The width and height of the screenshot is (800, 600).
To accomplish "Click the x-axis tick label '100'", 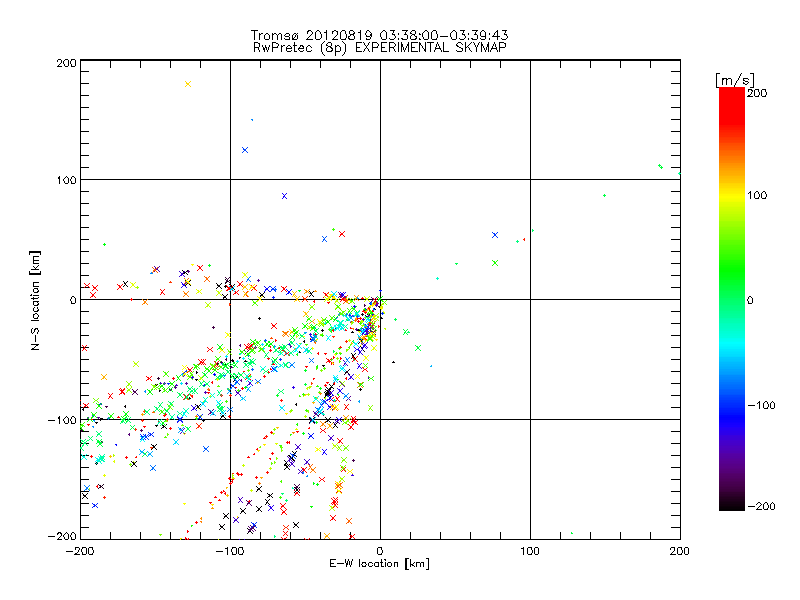I will click(x=530, y=551).
